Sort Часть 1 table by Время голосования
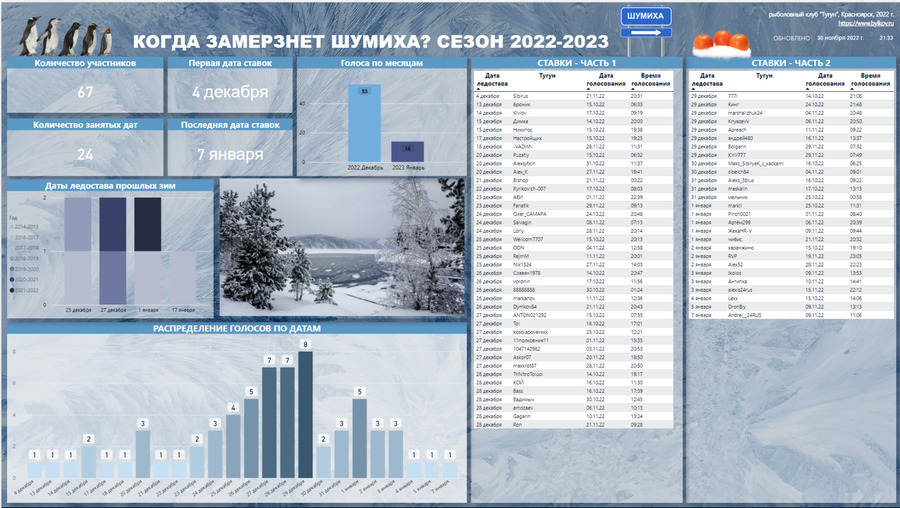The image size is (900, 508). pos(650,79)
